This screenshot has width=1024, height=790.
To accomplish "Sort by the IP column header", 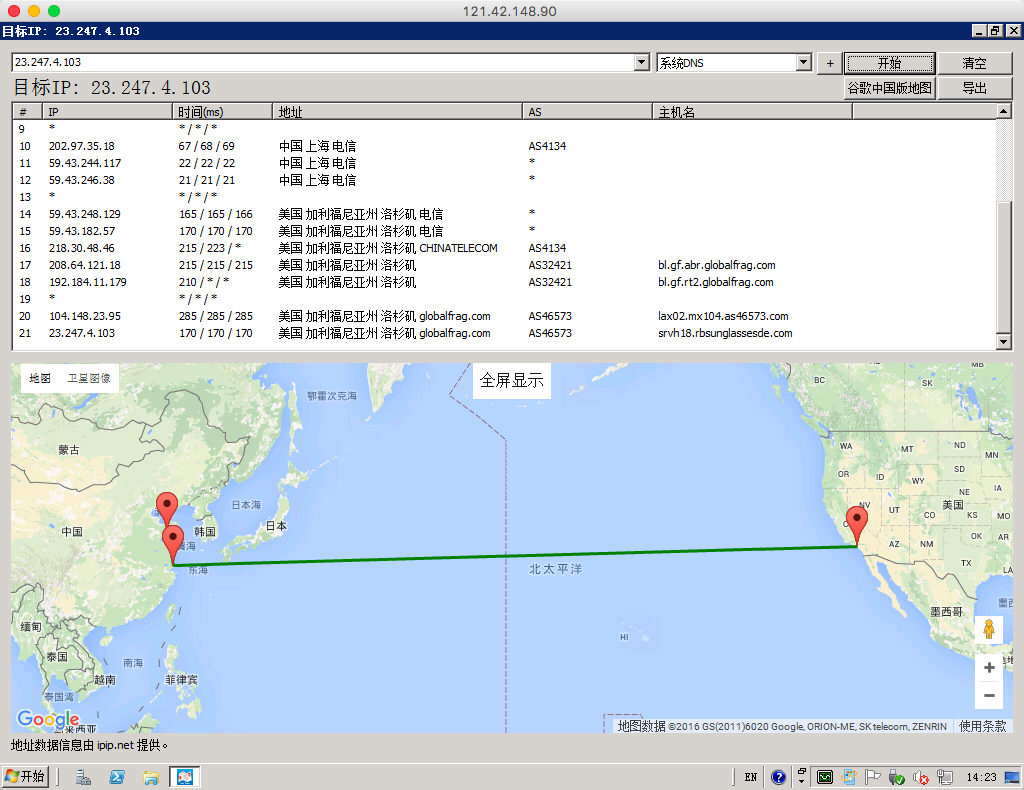I will coord(107,112).
